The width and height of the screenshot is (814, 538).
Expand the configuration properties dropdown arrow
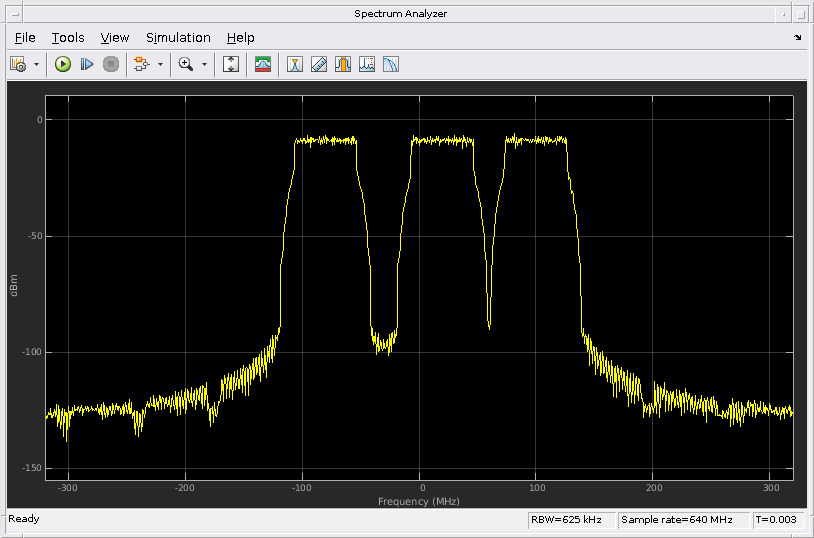tap(37, 64)
